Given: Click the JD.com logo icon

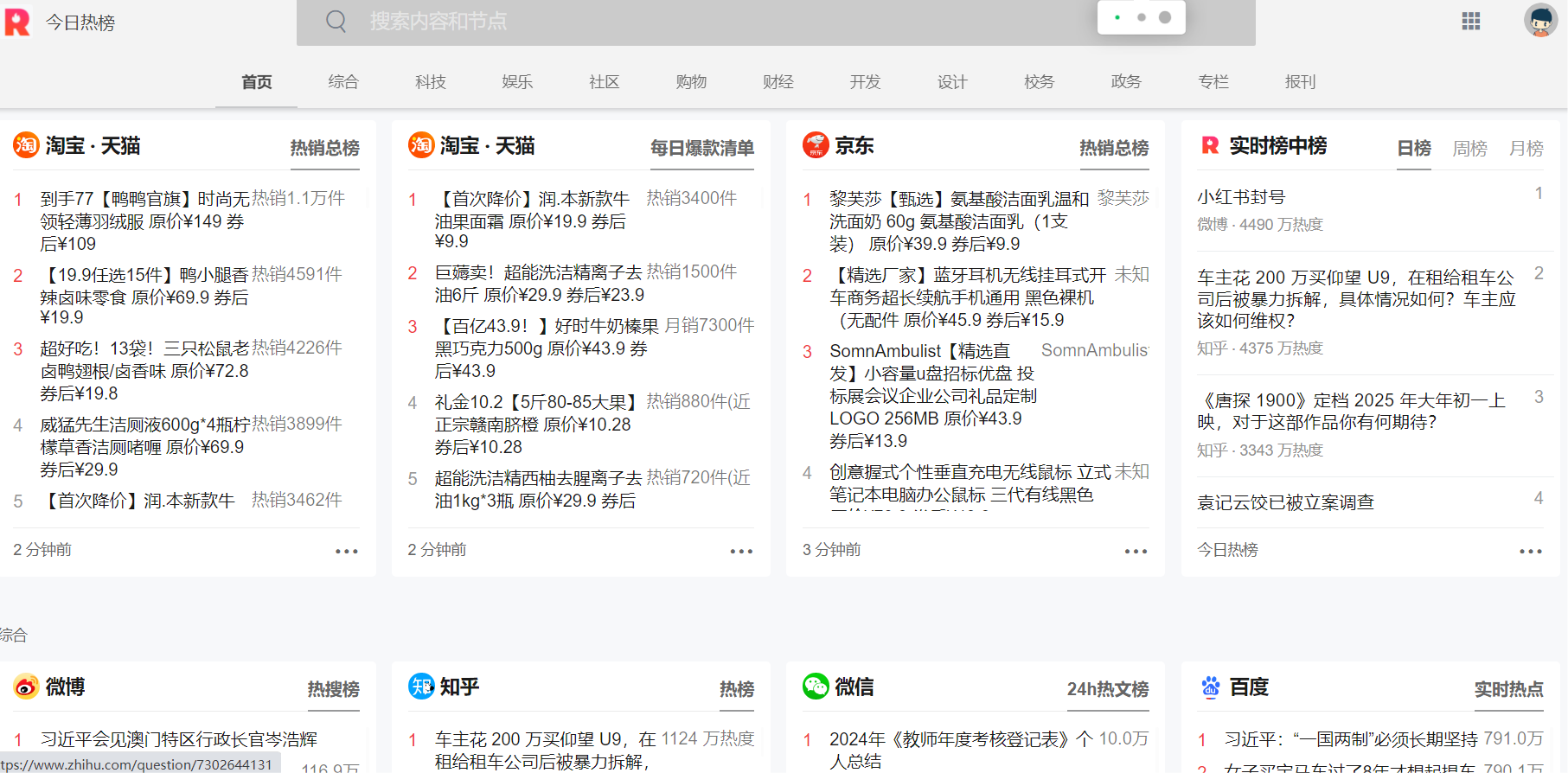Looking at the screenshot, I should coord(816,145).
